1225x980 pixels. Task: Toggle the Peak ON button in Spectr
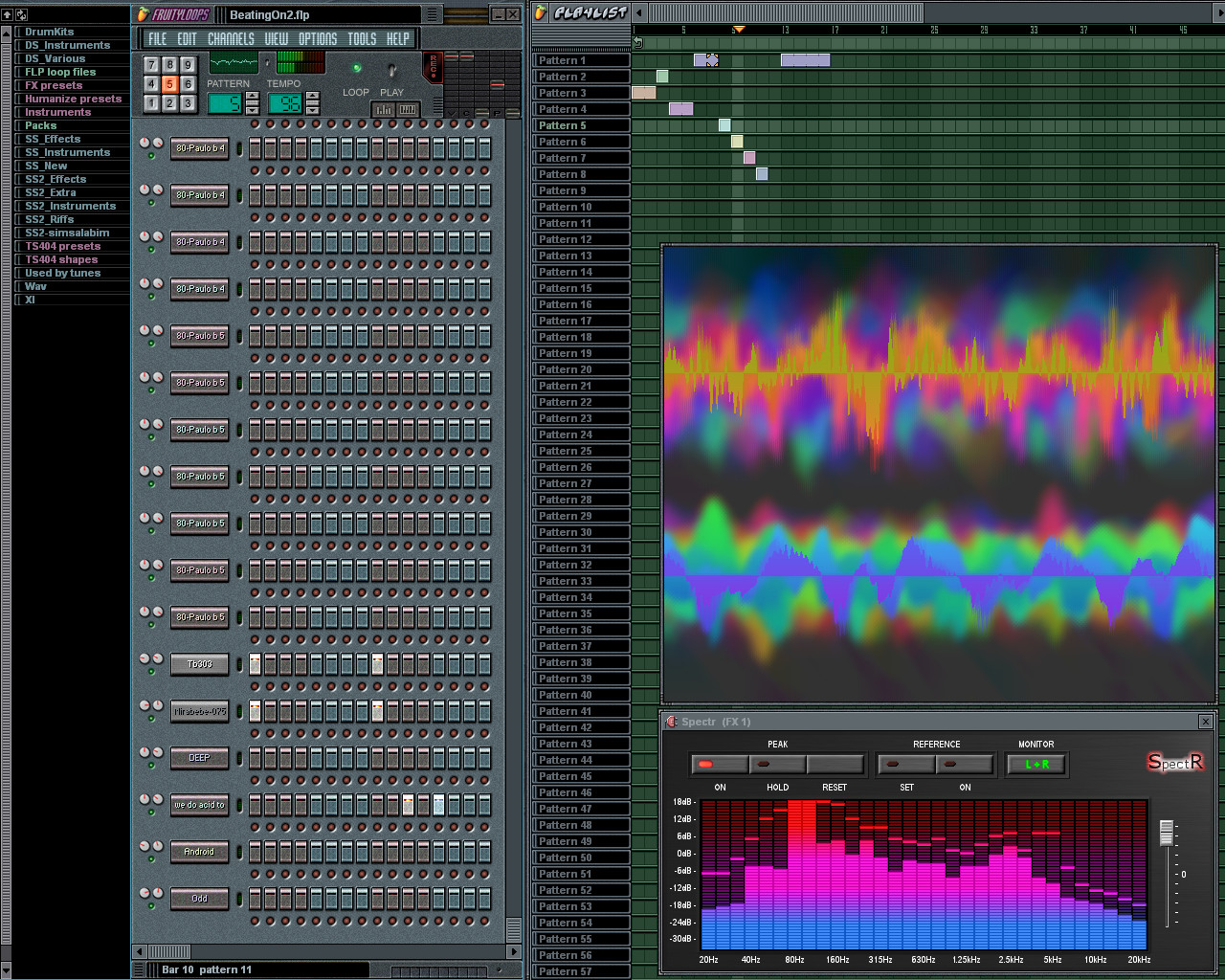click(x=720, y=764)
